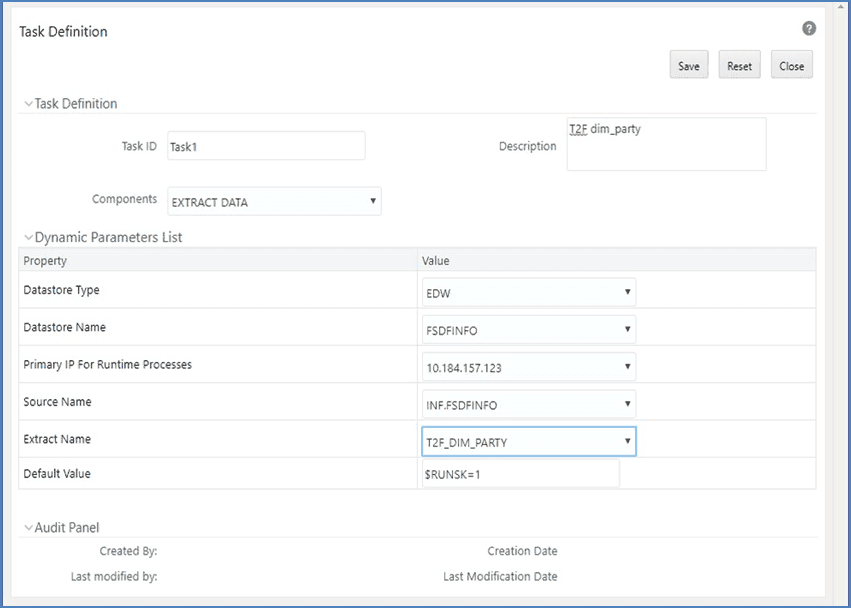Click the Close button
The width and height of the screenshot is (851, 608).
[x=791, y=65]
